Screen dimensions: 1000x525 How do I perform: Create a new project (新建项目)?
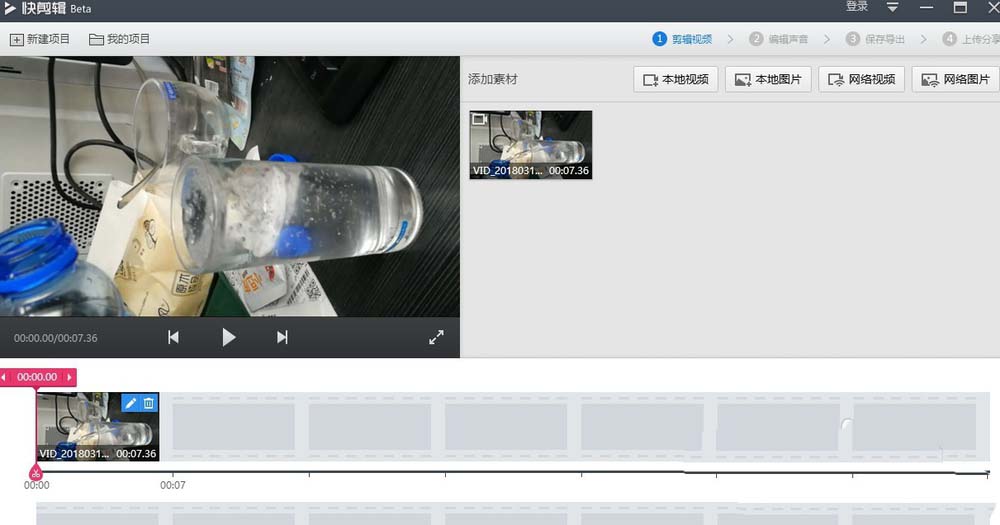click(x=40, y=39)
